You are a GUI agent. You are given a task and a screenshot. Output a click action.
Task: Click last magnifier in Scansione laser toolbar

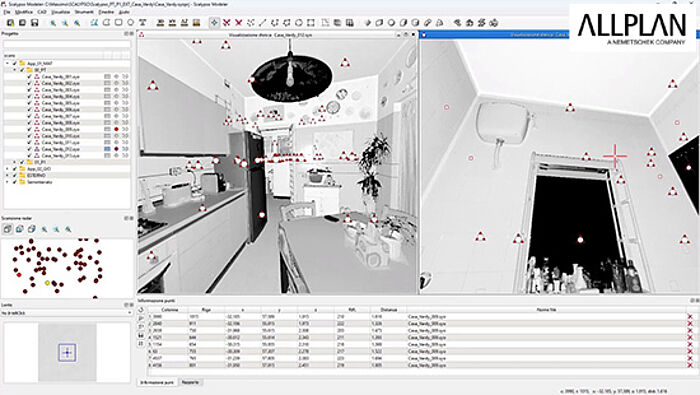68,229
